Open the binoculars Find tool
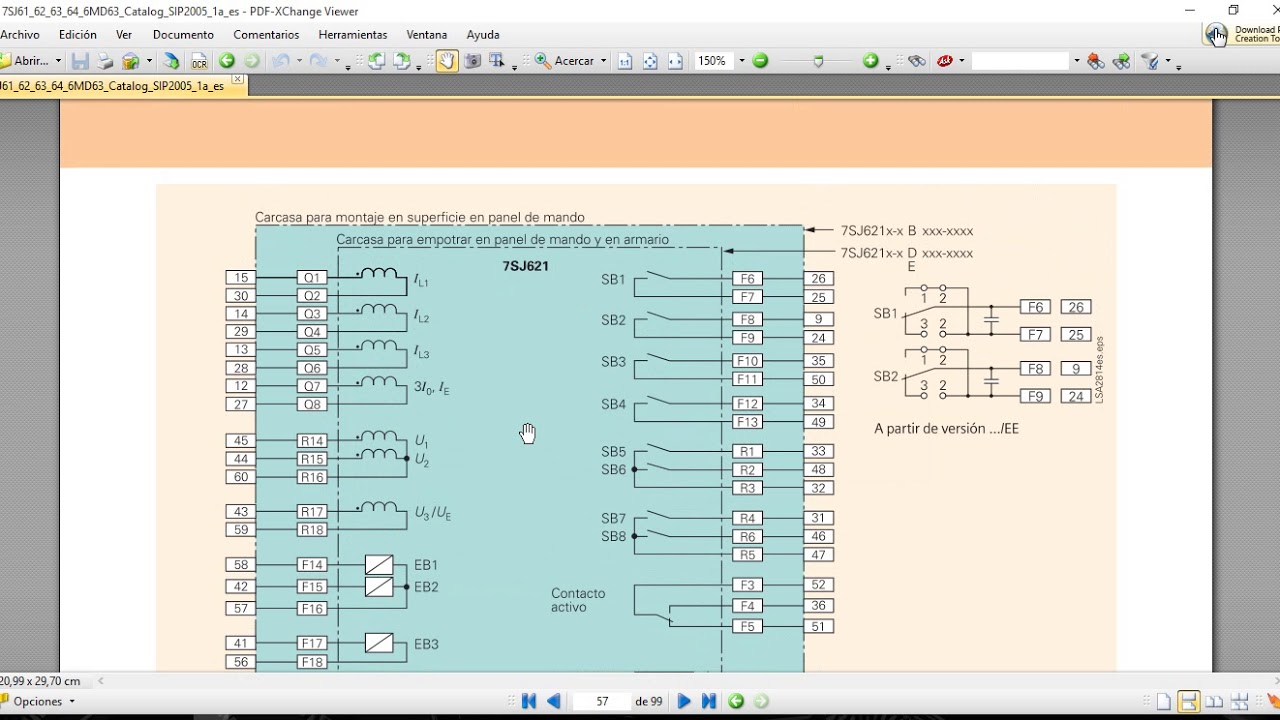The image size is (1280, 720). click(916, 61)
